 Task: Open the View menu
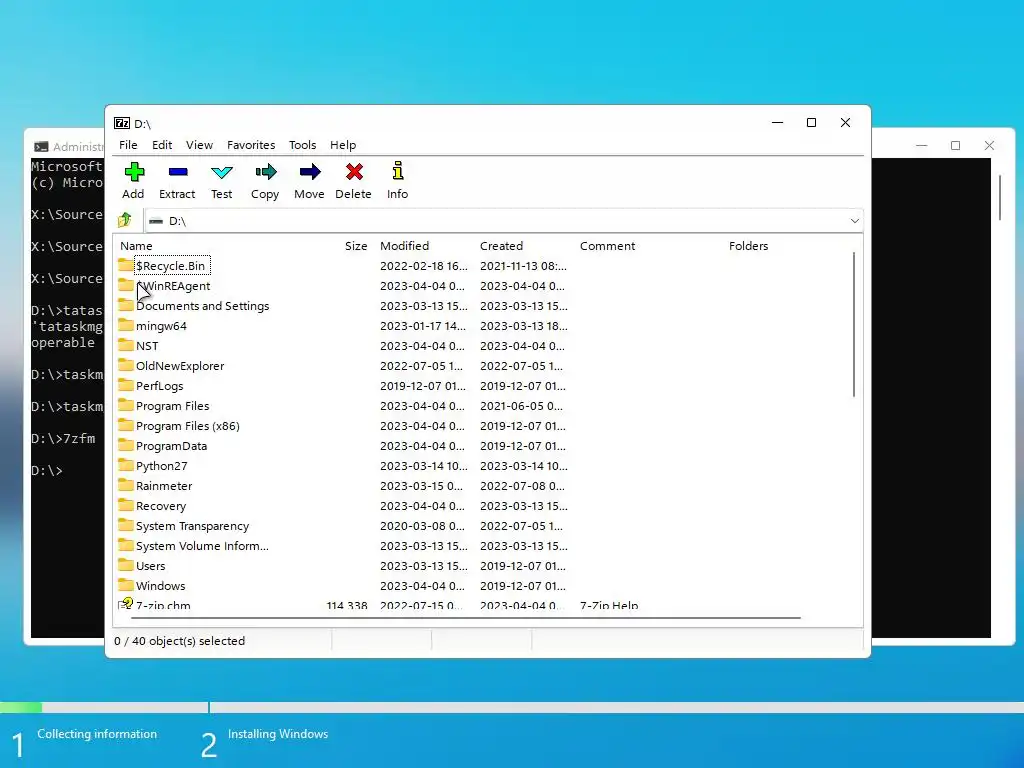tap(199, 145)
